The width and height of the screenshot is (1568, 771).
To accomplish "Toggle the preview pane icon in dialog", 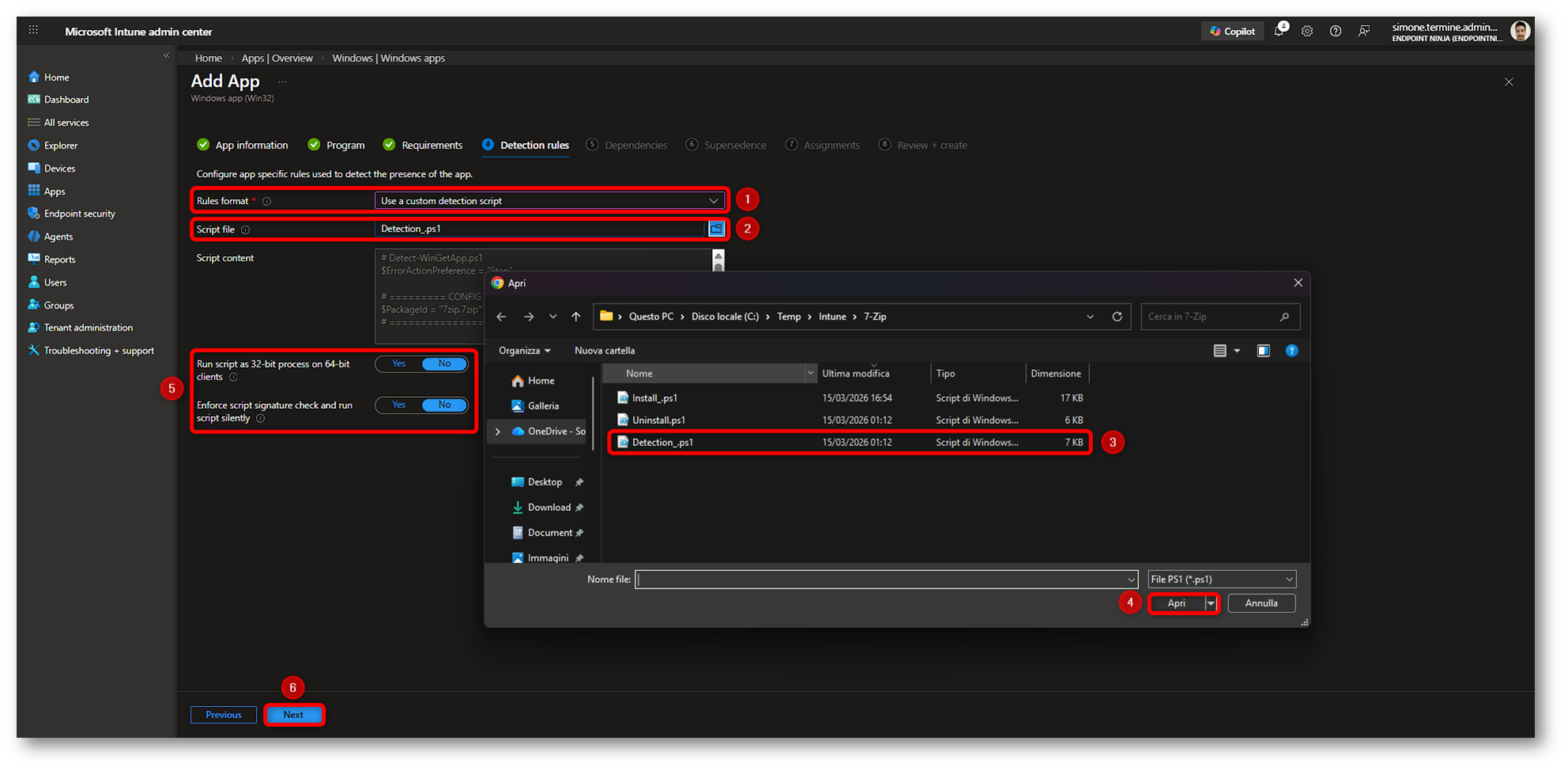I will [x=1263, y=351].
